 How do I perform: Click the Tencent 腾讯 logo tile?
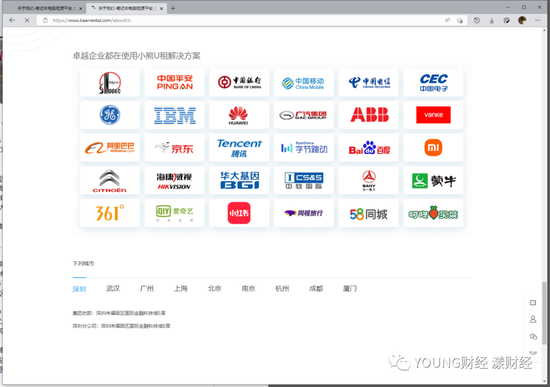click(x=239, y=148)
